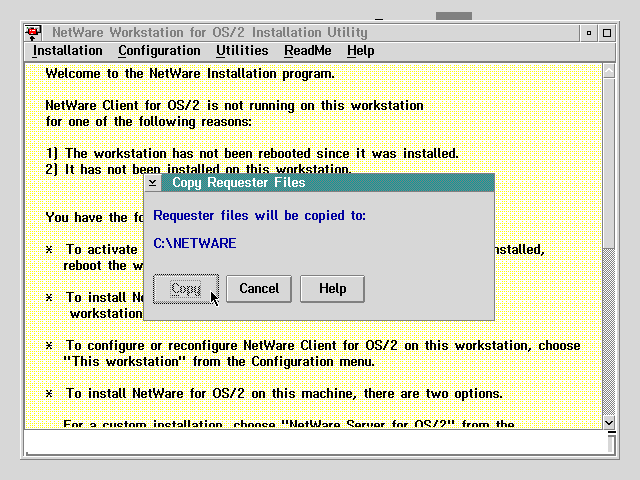
Task: Click the vertical scrollbar thumb
Action: (609, 163)
